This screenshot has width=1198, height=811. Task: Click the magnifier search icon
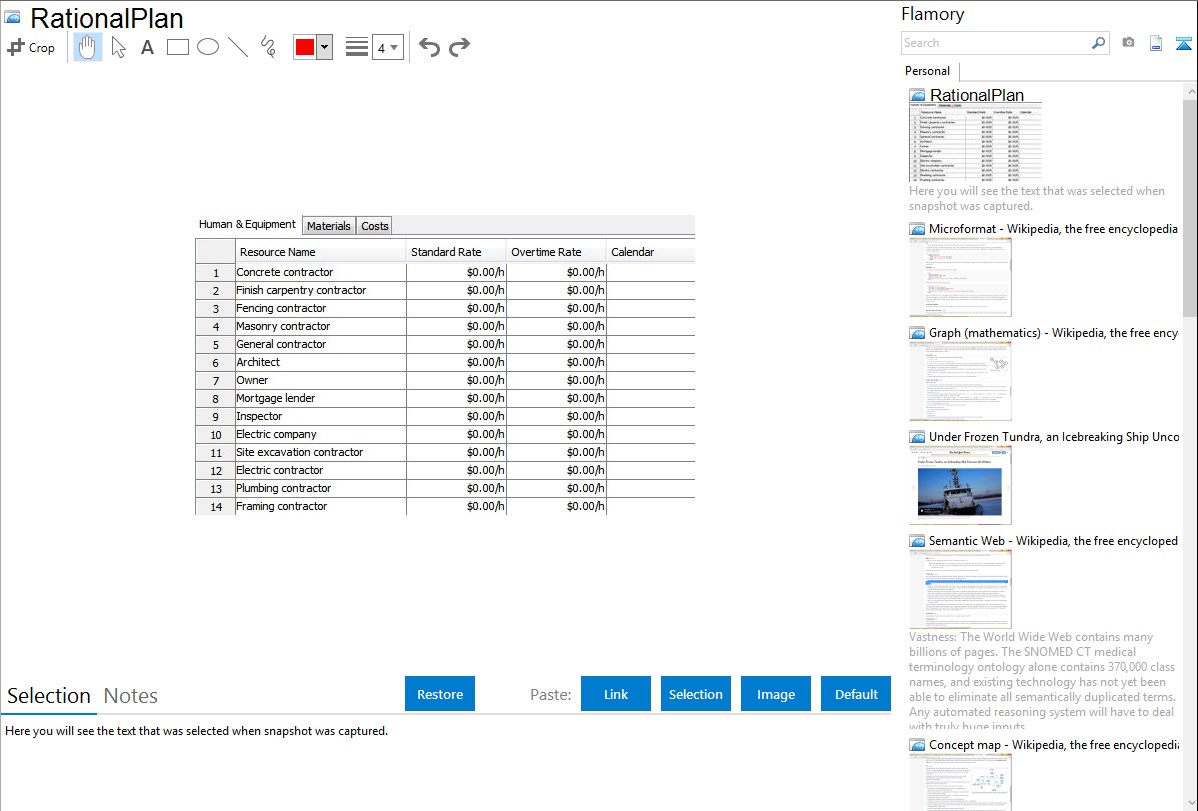(x=1098, y=43)
